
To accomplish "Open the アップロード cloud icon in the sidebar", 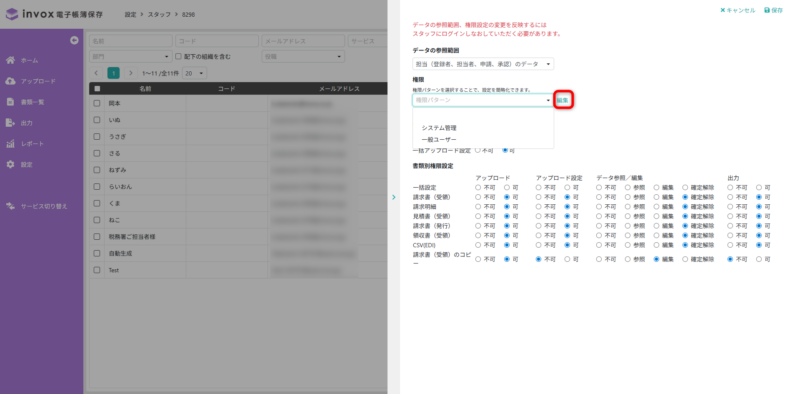I will click(10, 81).
